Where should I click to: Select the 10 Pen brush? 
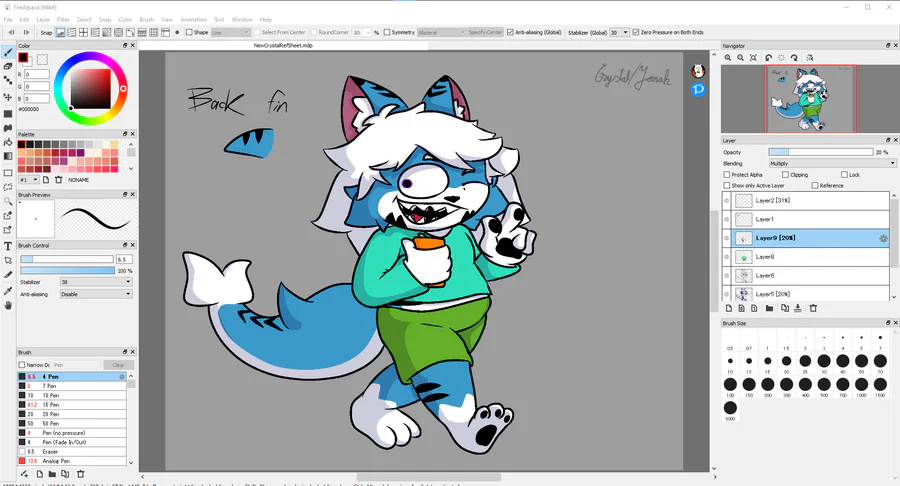click(x=72, y=395)
